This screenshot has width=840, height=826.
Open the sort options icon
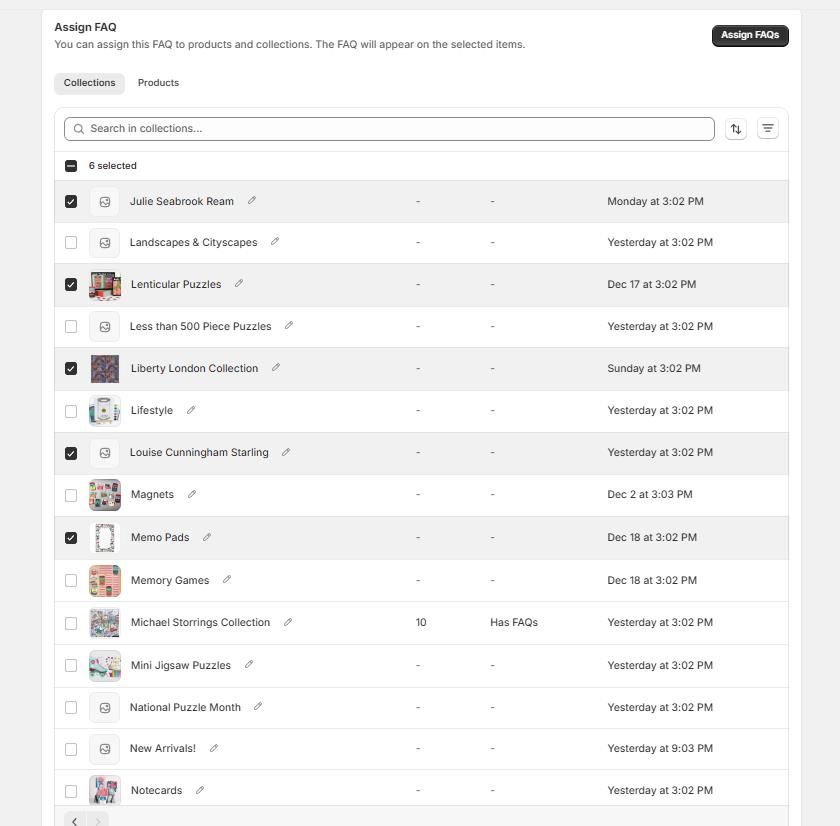[736, 128]
